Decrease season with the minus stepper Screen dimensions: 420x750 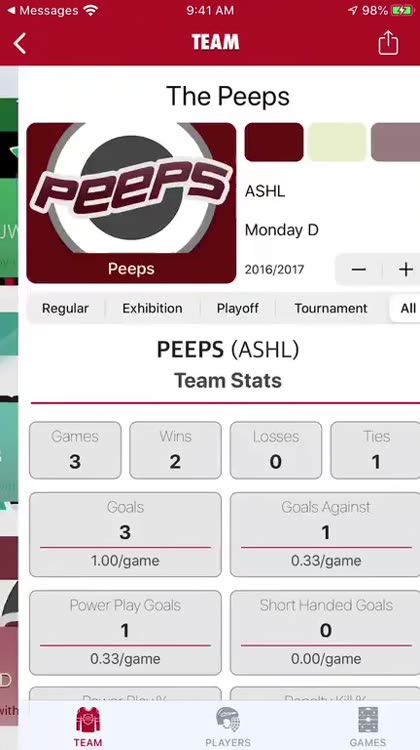[358, 270]
